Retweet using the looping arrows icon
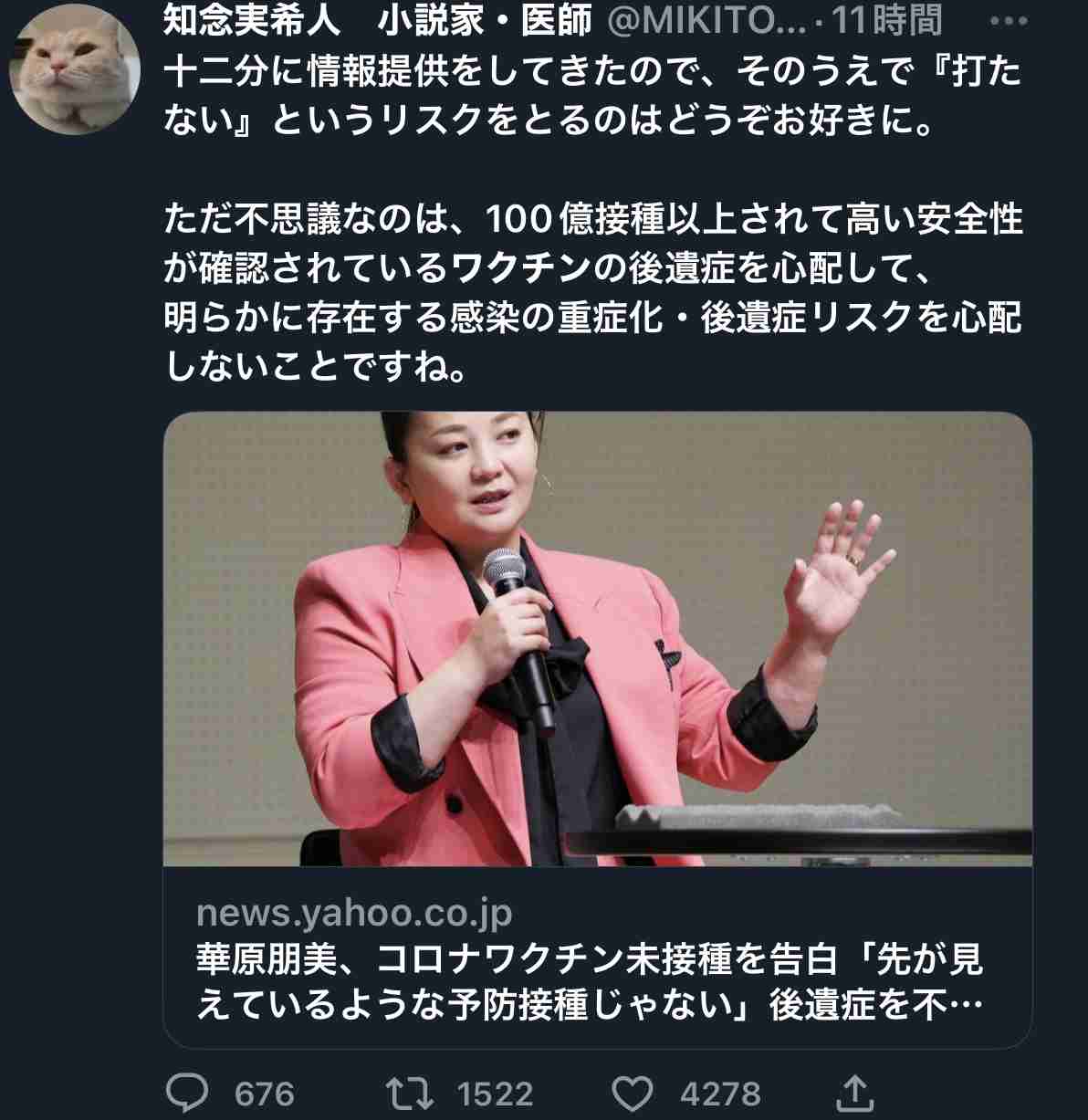Viewport: 1088px width, 1120px height. click(x=411, y=1092)
